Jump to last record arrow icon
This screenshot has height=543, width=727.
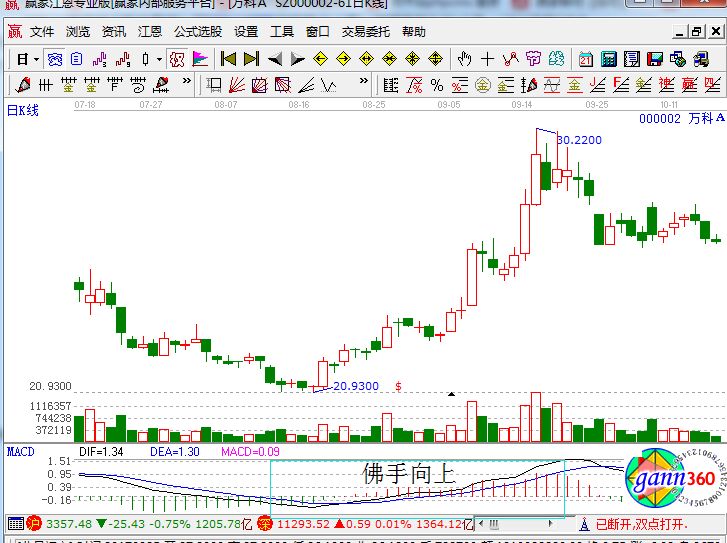(251, 59)
